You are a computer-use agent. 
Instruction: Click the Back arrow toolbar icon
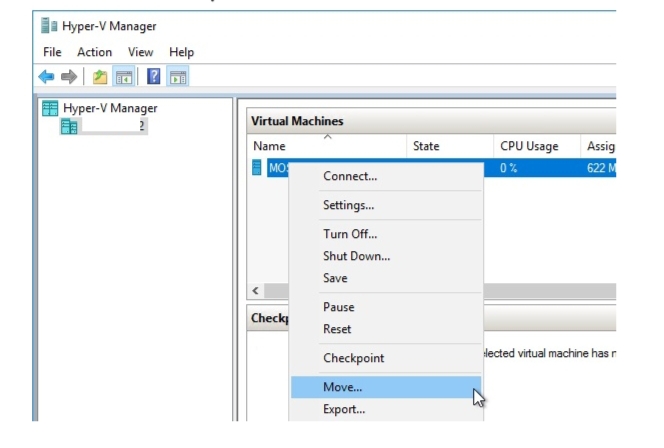[46, 77]
